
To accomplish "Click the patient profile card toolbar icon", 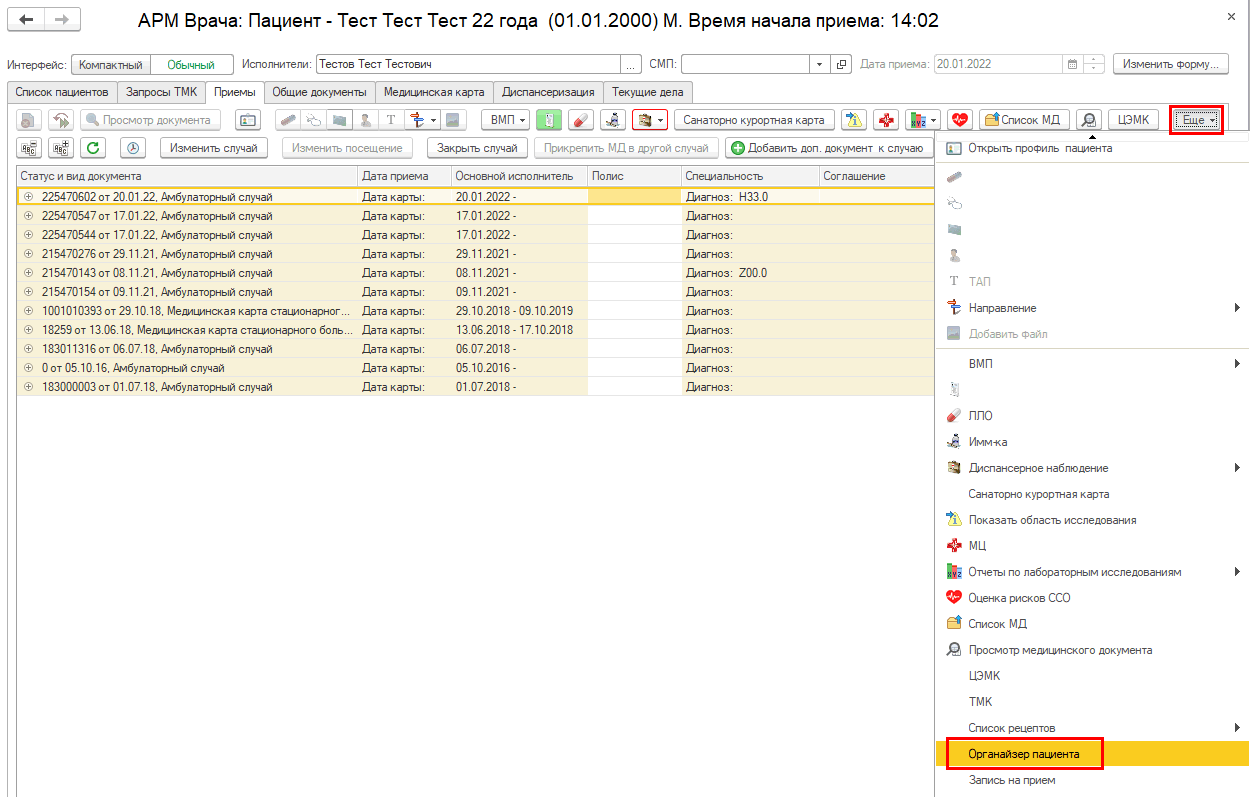I will (247, 120).
